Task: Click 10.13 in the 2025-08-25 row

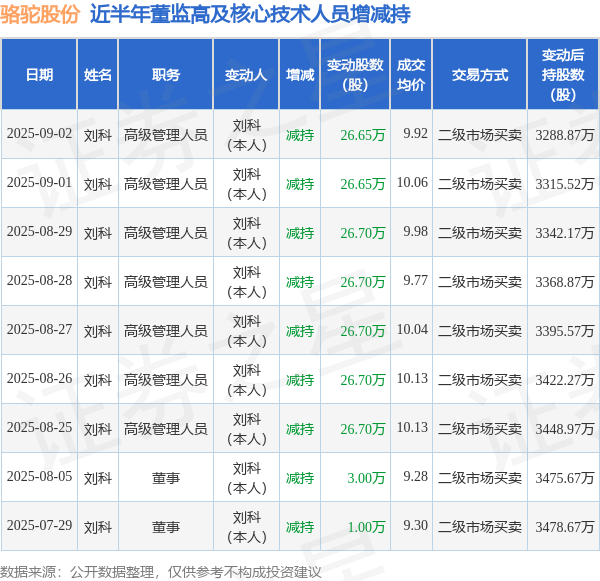Action: 412,428
